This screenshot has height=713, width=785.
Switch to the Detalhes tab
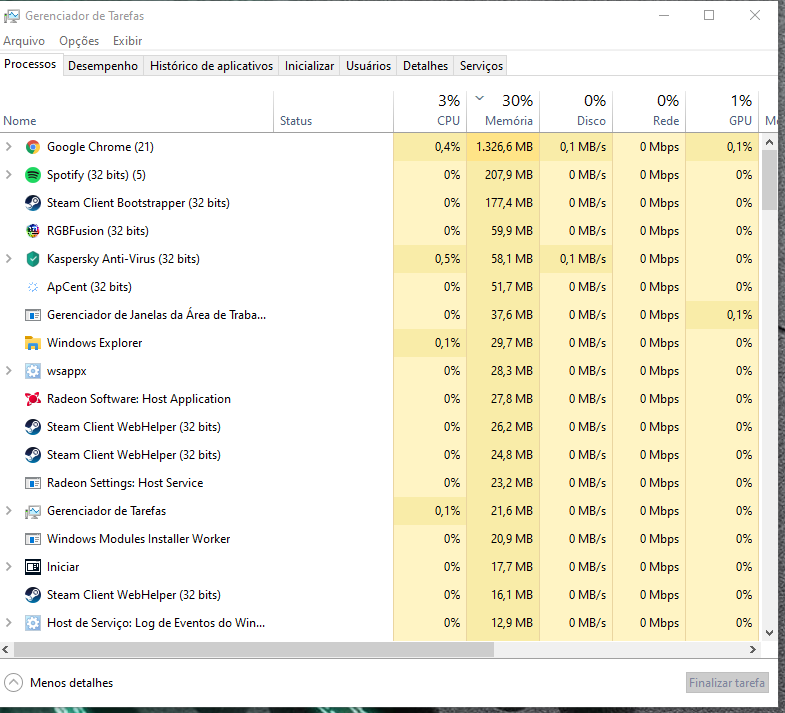tap(426, 66)
